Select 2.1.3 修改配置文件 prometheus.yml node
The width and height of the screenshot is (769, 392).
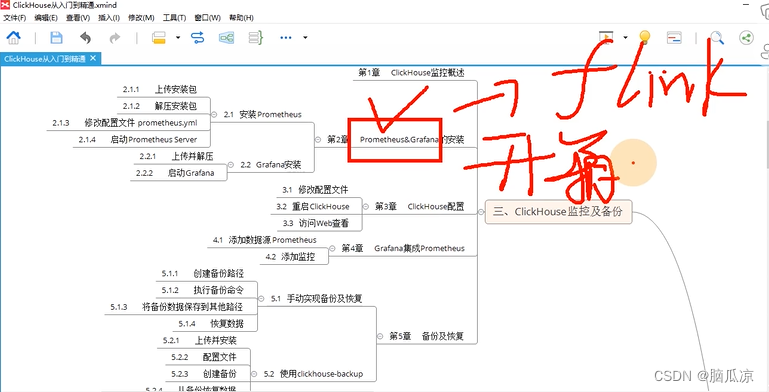(x=125, y=123)
